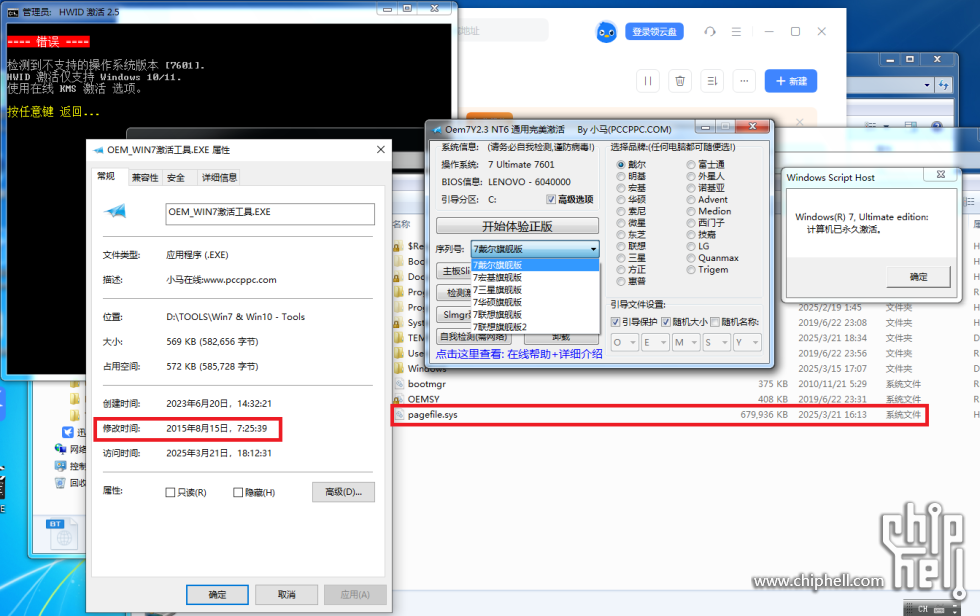Click the file name field OEM_WIN7激活工具.EXE

(270, 214)
